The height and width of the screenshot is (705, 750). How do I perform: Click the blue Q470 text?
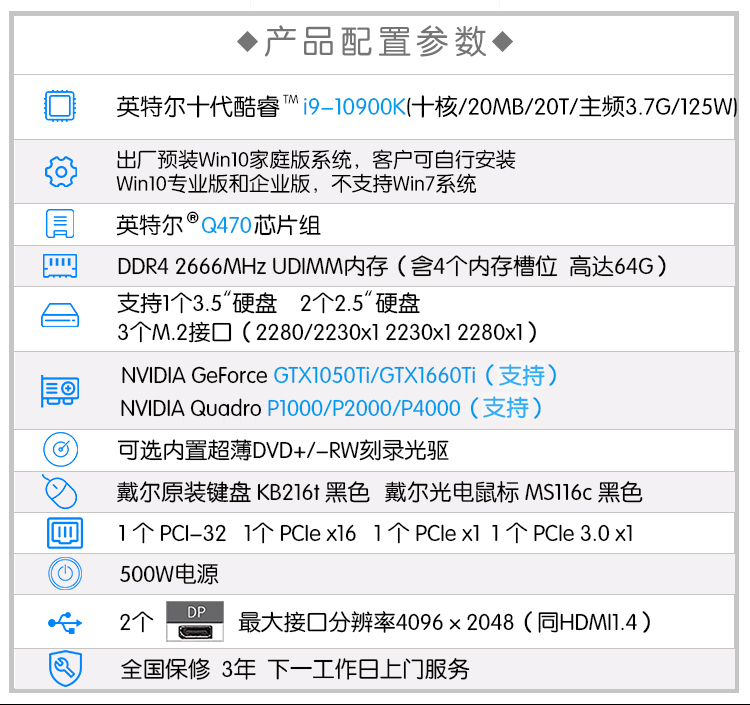tap(226, 225)
